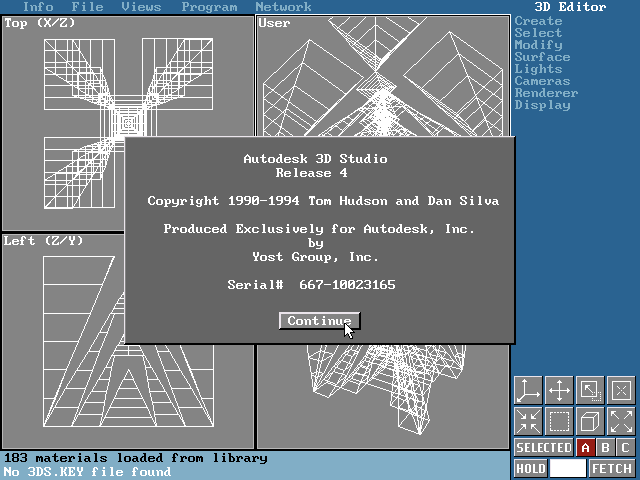Image resolution: width=640 pixels, height=480 pixels.
Task: Toggle the full screen viewport icon
Action: (590, 391)
